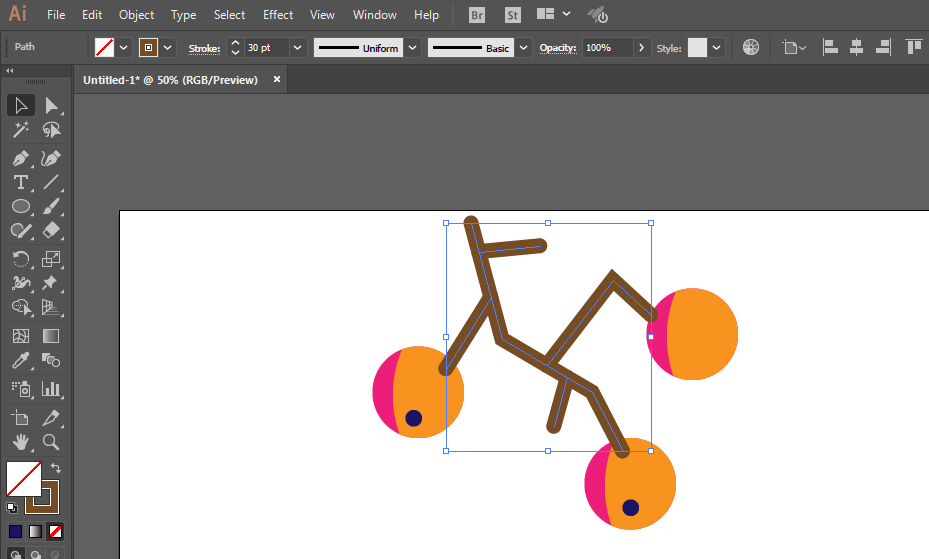The image size is (929, 559).
Task: Choose the Direct Selection tool
Action: point(51,106)
